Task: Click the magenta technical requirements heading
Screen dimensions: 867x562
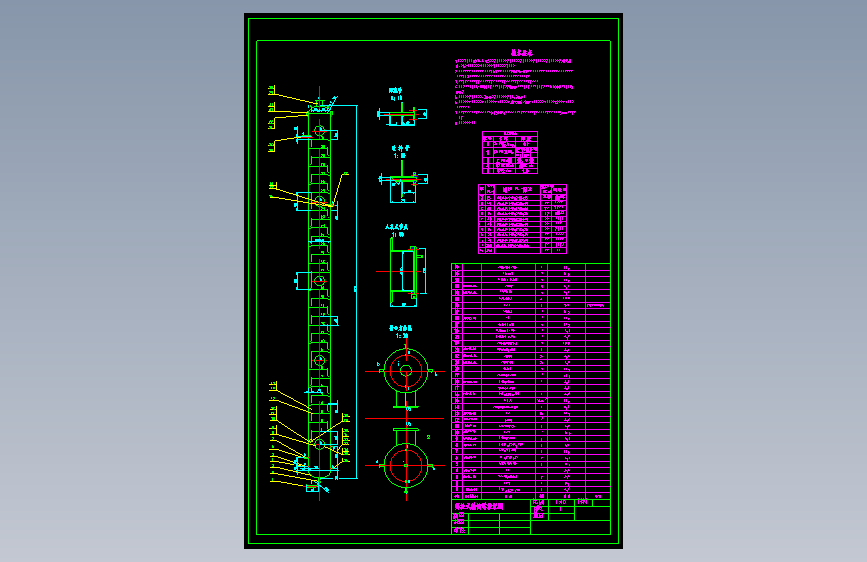Action: coord(521,53)
